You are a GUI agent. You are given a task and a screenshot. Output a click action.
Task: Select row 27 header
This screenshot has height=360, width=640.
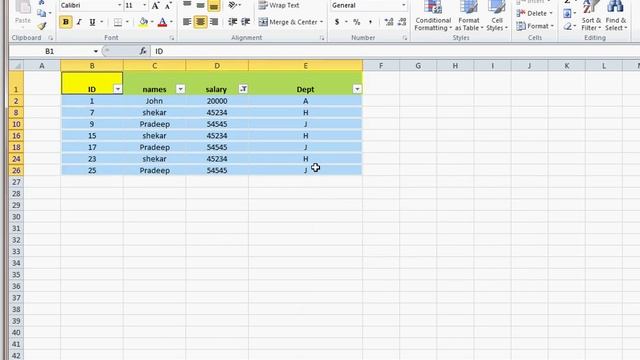click(16, 182)
